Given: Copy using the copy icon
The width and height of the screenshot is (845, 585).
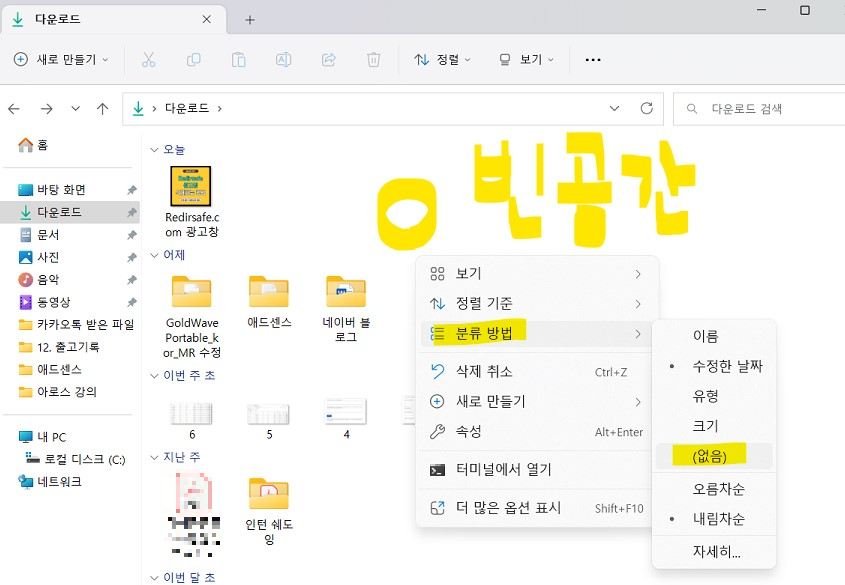Looking at the screenshot, I should click(194, 60).
